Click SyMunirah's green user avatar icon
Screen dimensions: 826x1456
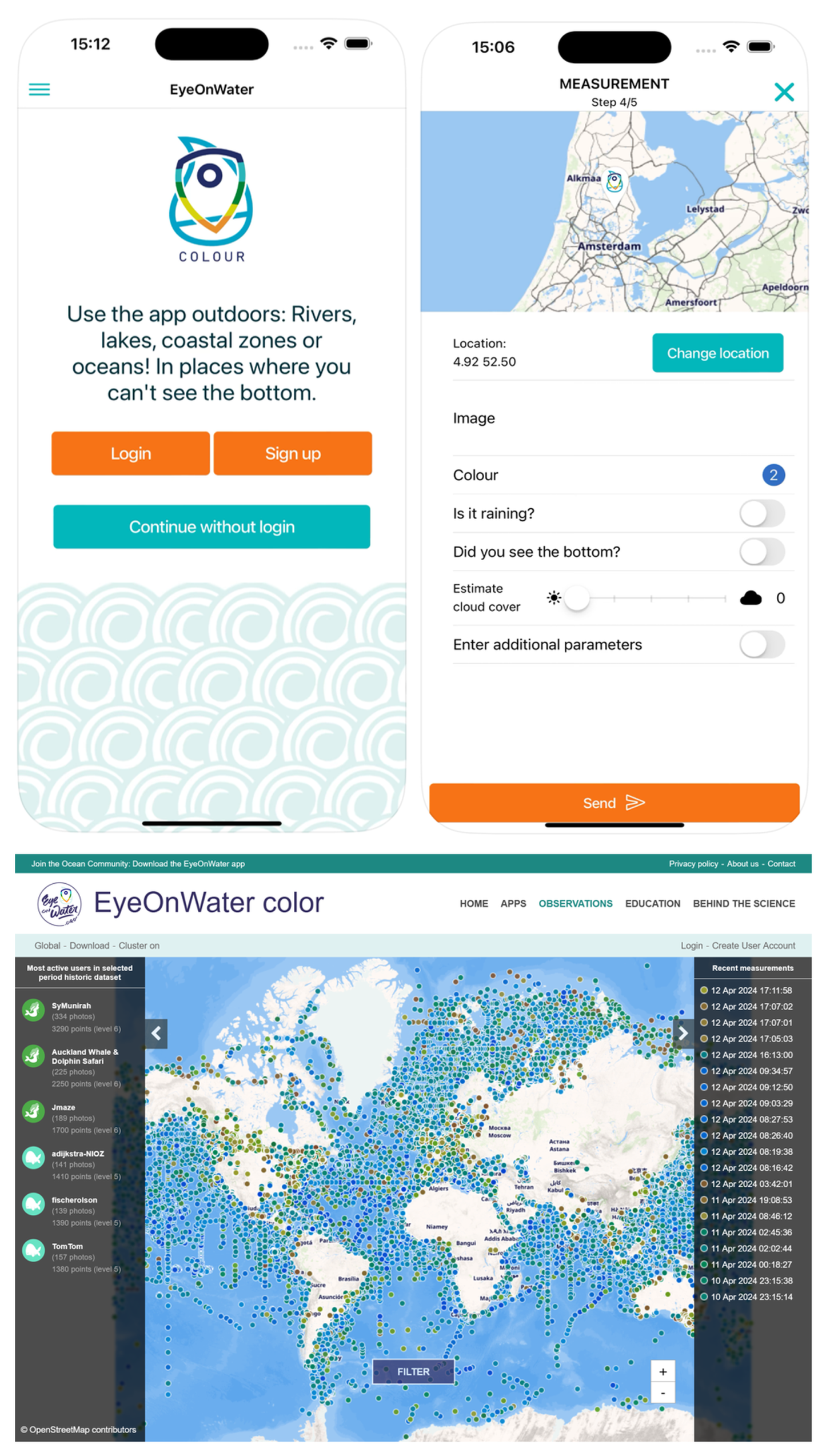point(33,1010)
